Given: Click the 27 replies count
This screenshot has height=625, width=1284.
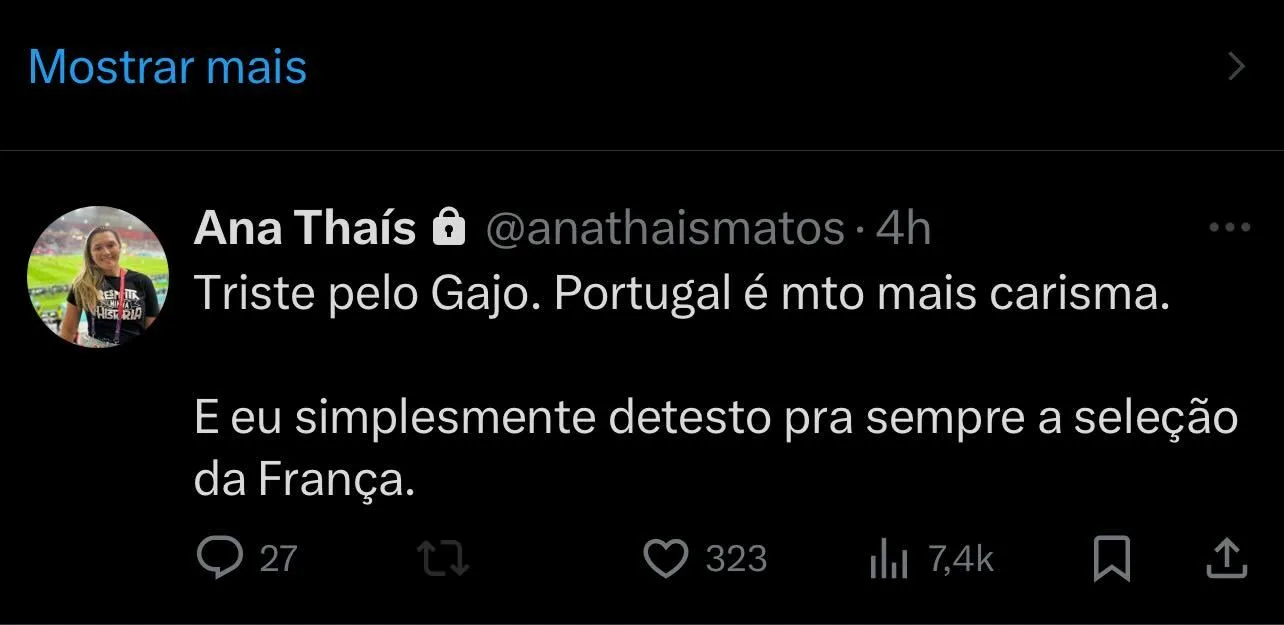Looking at the screenshot, I should 279,559.
